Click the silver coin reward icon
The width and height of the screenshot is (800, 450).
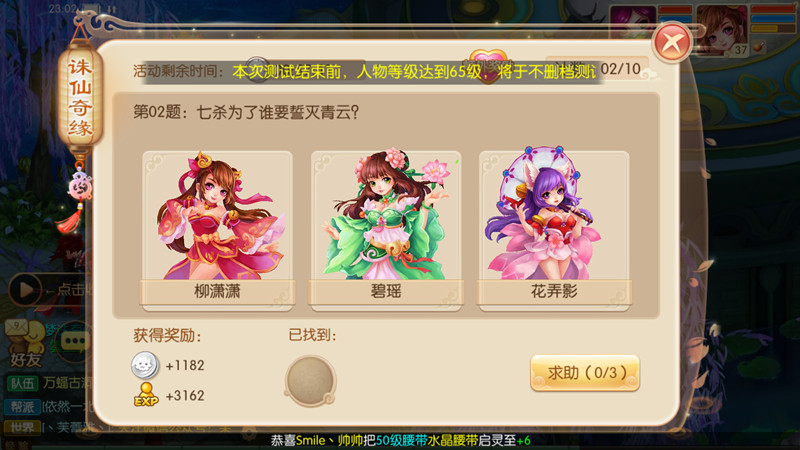tap(145, 365)
